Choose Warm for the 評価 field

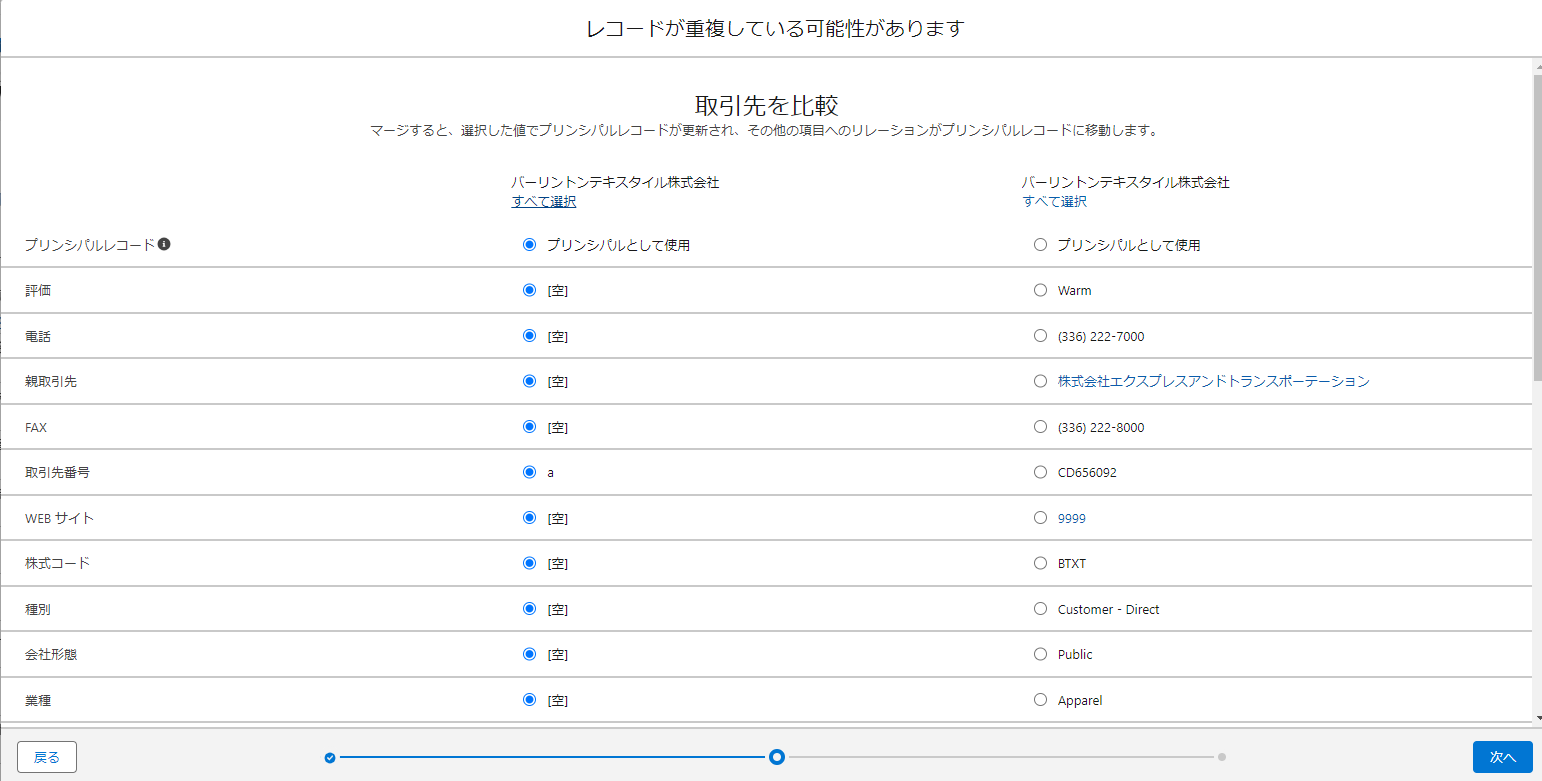(1040, 290)
